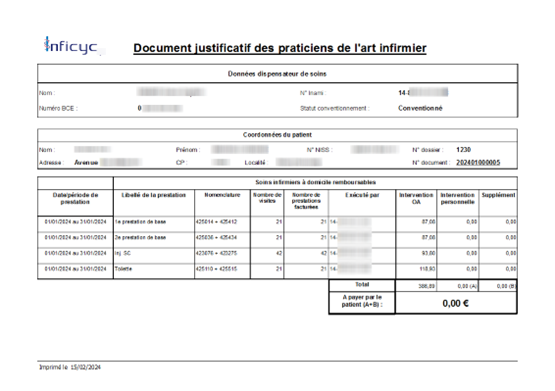The height and width of the screenshot is (391, 555).
Task: Click the total Intervention OA amount
Action: pyautogui.click(x=427, y=286)
